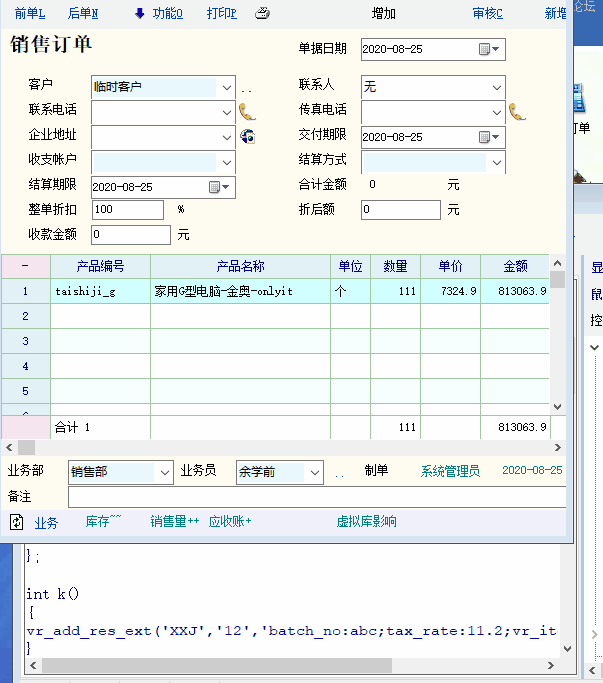The width and height of the screenshot is (603, 683).
Task: Go to previous order with 前单
Action: pos(30,14)
